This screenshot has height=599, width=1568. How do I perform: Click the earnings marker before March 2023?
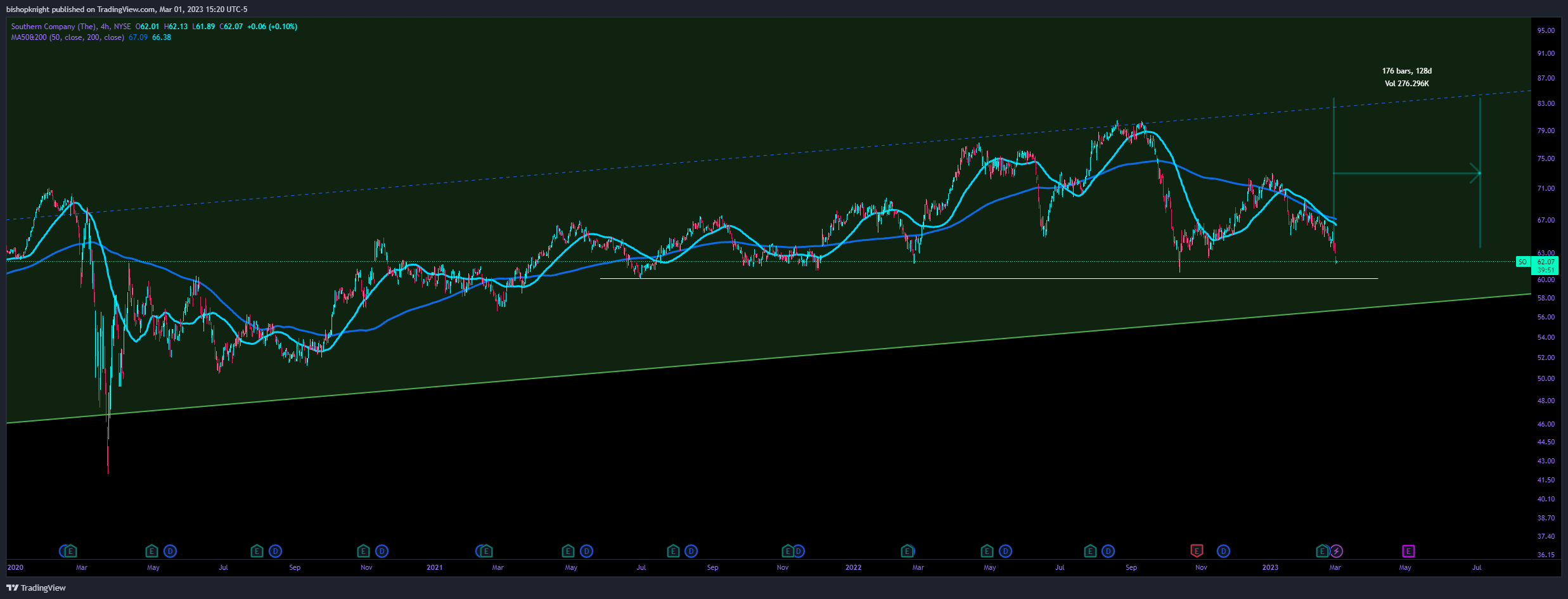pos(1323,551)
